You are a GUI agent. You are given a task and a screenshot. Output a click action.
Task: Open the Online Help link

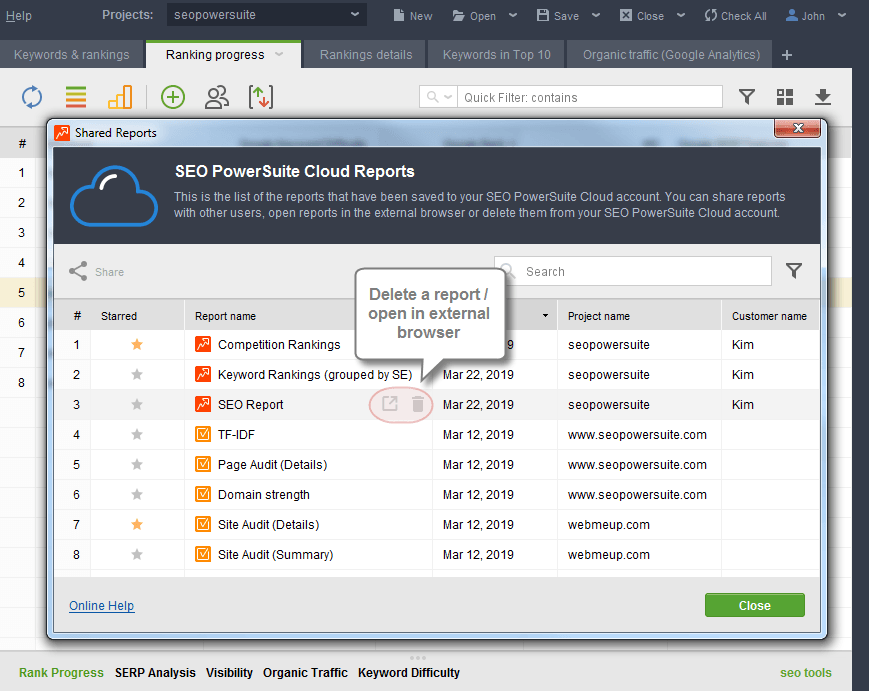click(101, 606)
